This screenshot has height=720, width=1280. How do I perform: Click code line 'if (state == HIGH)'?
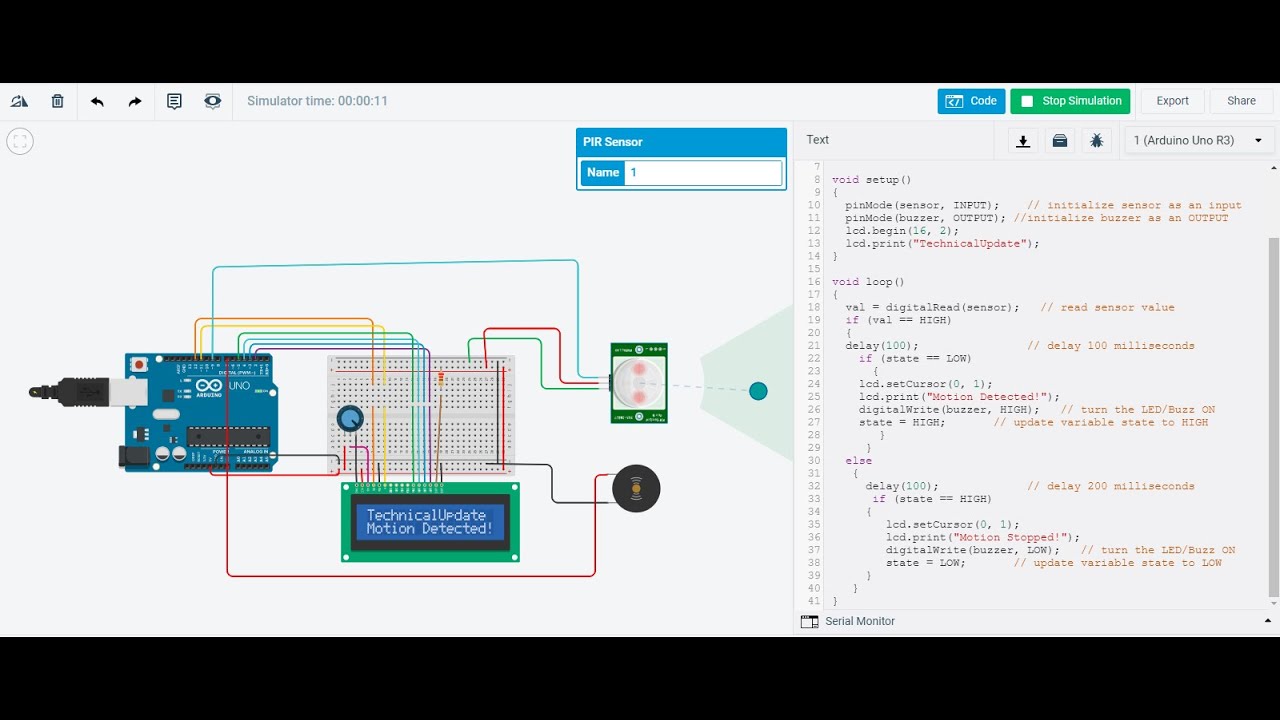pos(932,499)
